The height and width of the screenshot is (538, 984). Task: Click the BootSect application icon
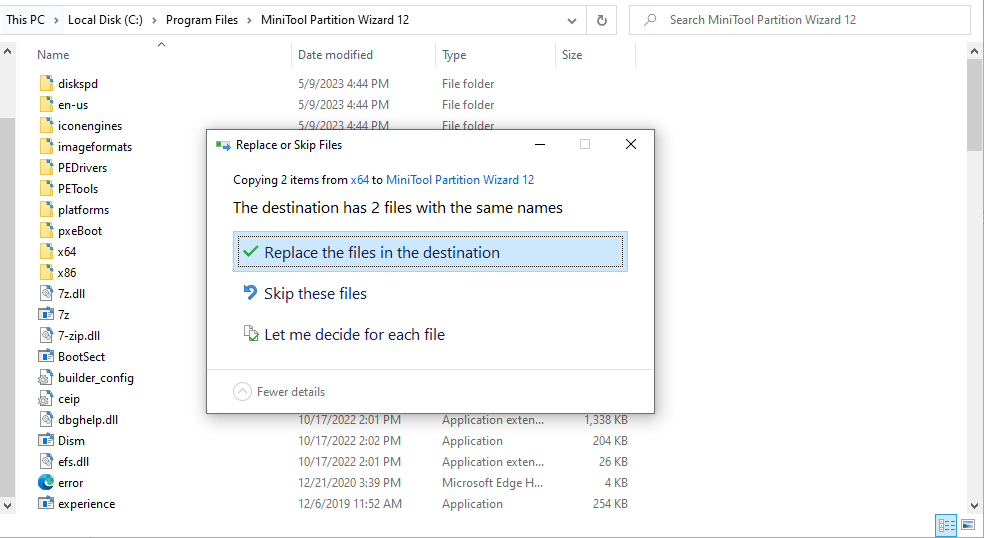[x=46, y=356]
